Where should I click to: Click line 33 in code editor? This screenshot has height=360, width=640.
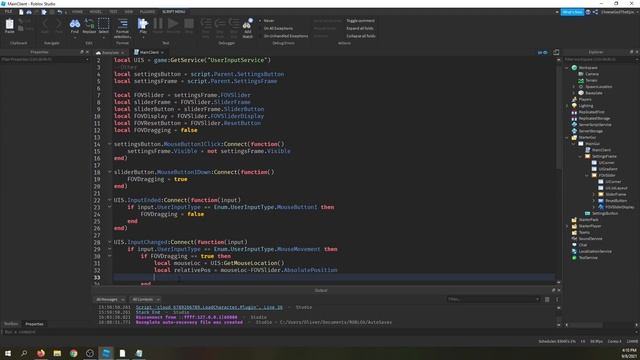[x=334, y=277]
